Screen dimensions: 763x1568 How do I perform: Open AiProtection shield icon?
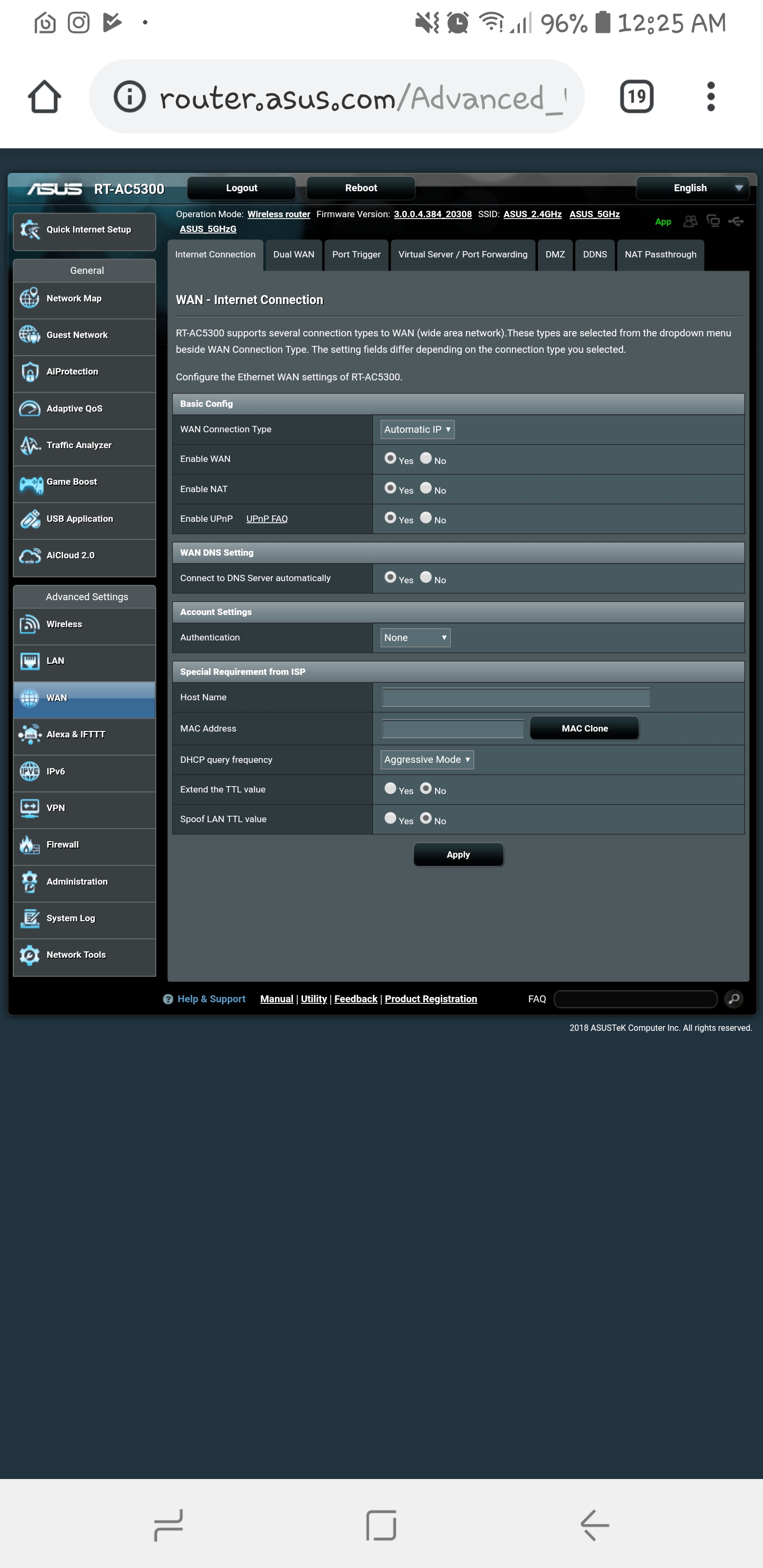click(x=30, y=372)
